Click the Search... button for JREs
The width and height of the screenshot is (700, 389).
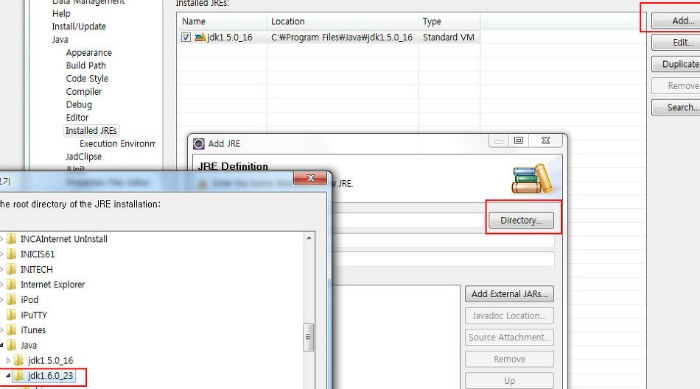(675, 107)
